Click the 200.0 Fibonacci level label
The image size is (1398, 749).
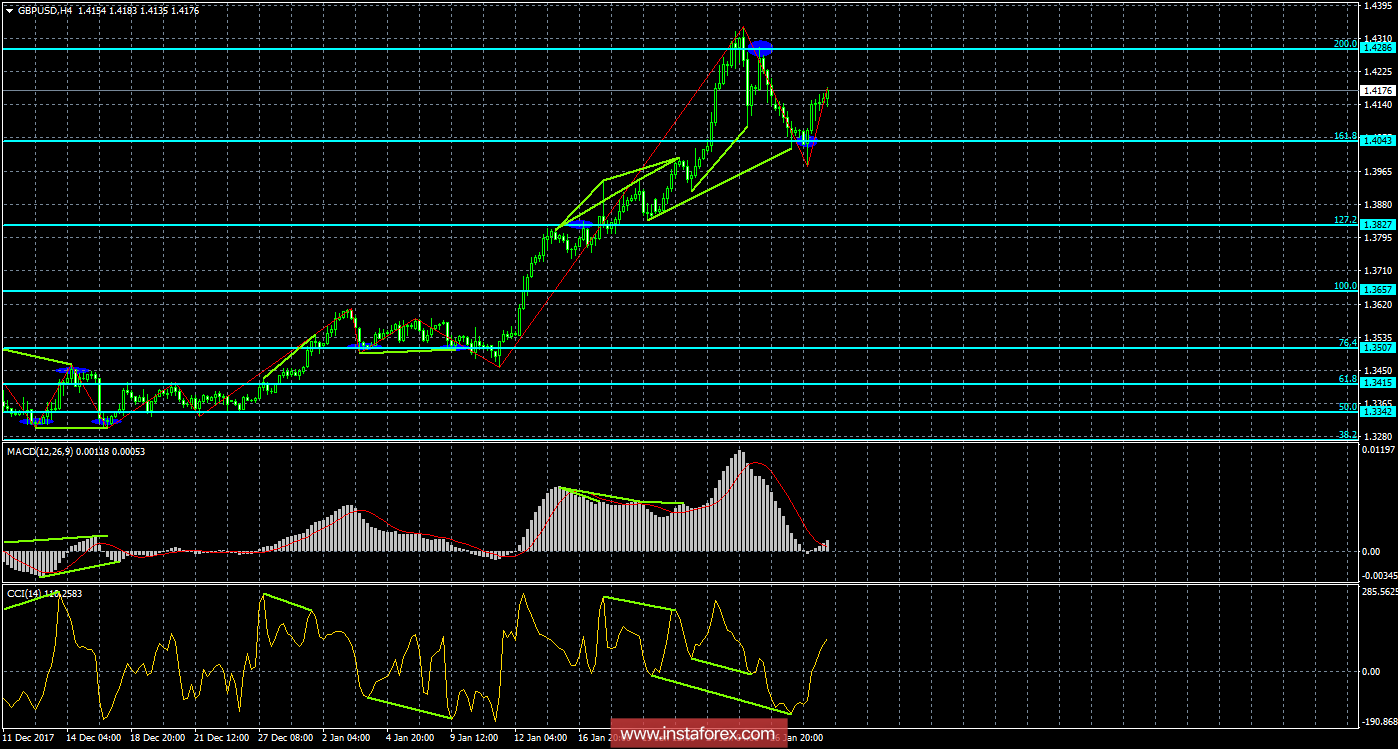[1345, 43]
